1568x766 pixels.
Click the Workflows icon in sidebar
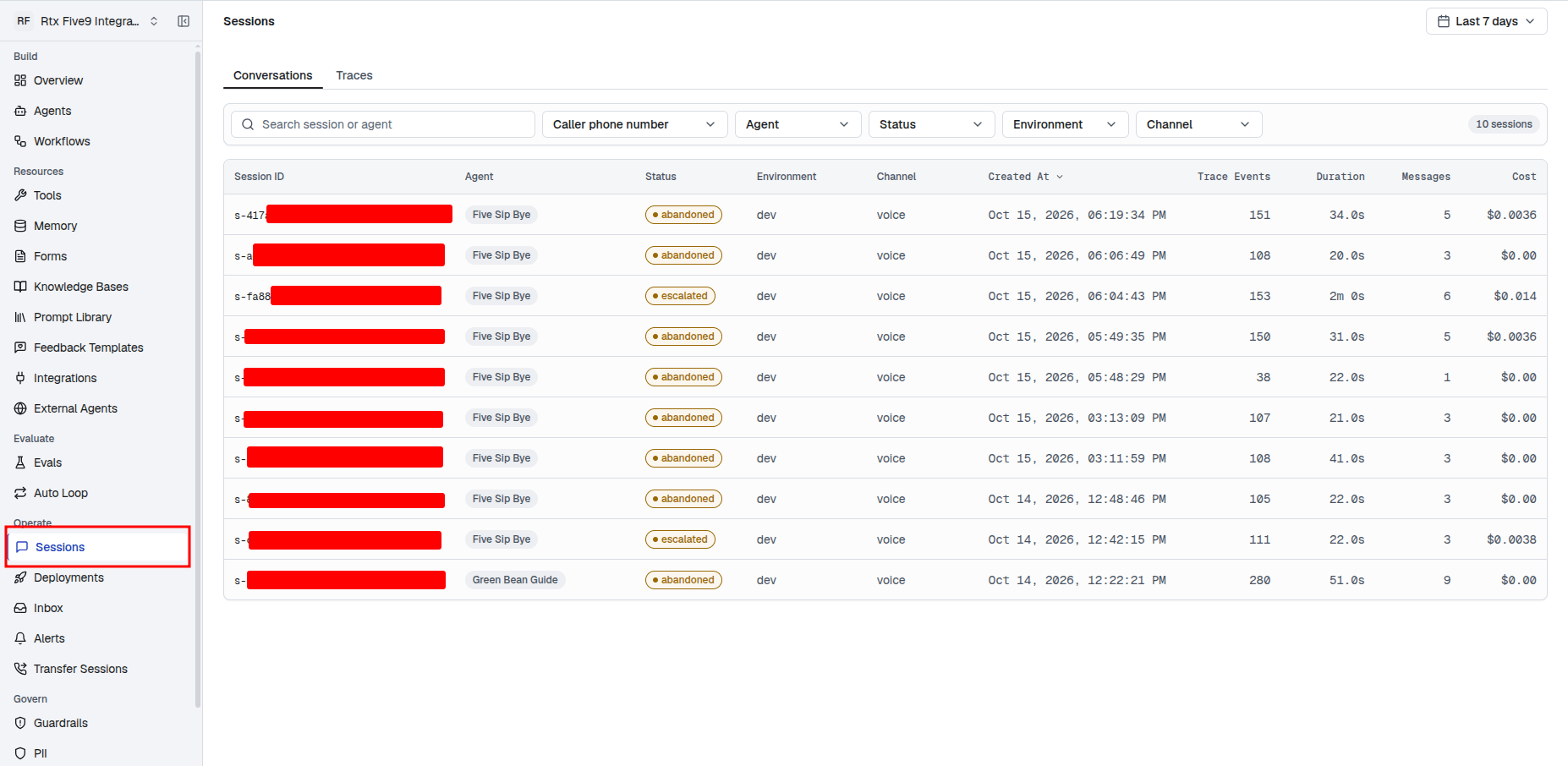tap(20, 141)
